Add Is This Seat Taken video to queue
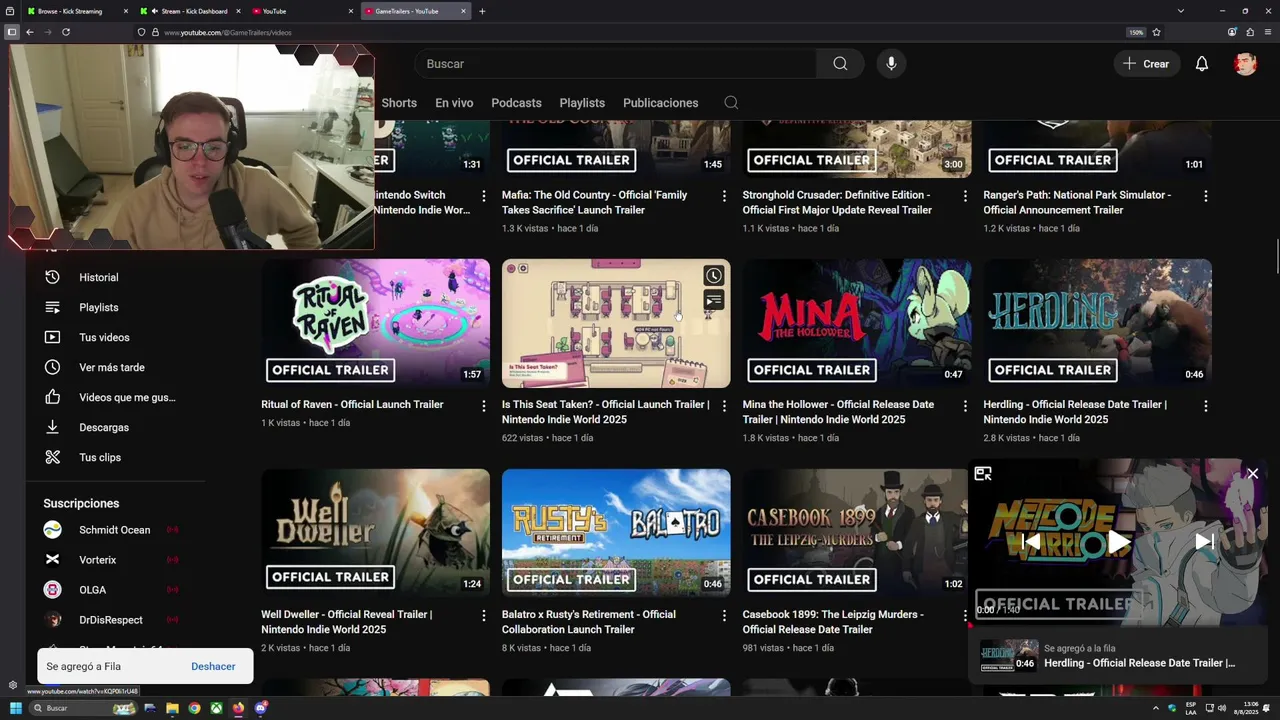Viewport: 1280px width, 720px height. point(713,300)
